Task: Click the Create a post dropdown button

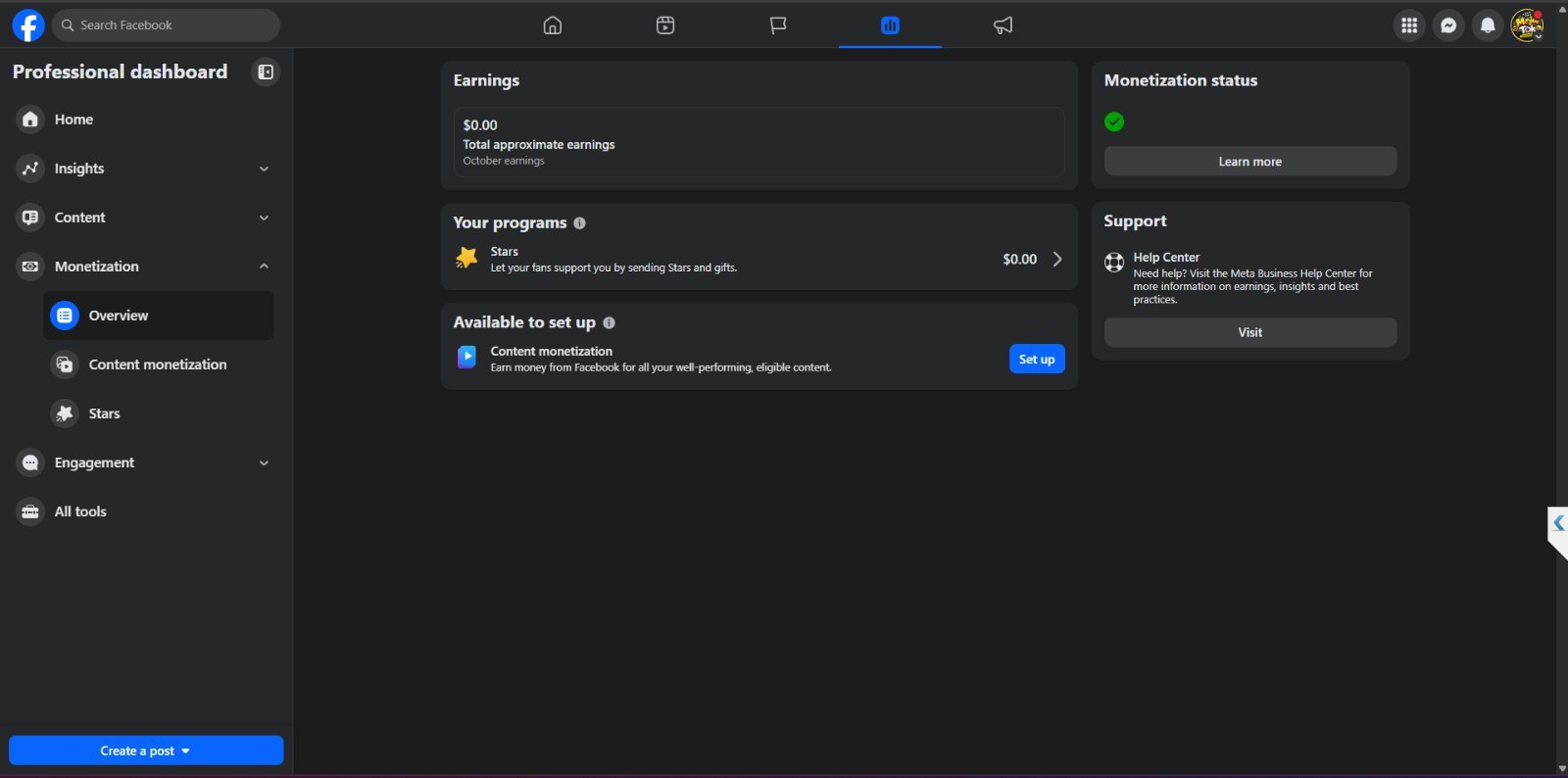Action: 146,751
